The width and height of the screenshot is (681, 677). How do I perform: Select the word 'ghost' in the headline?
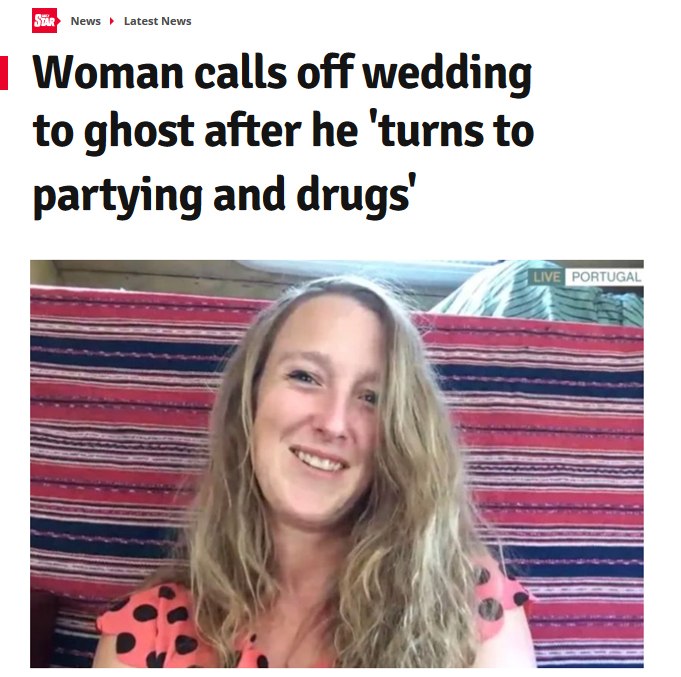coord(139,132)
